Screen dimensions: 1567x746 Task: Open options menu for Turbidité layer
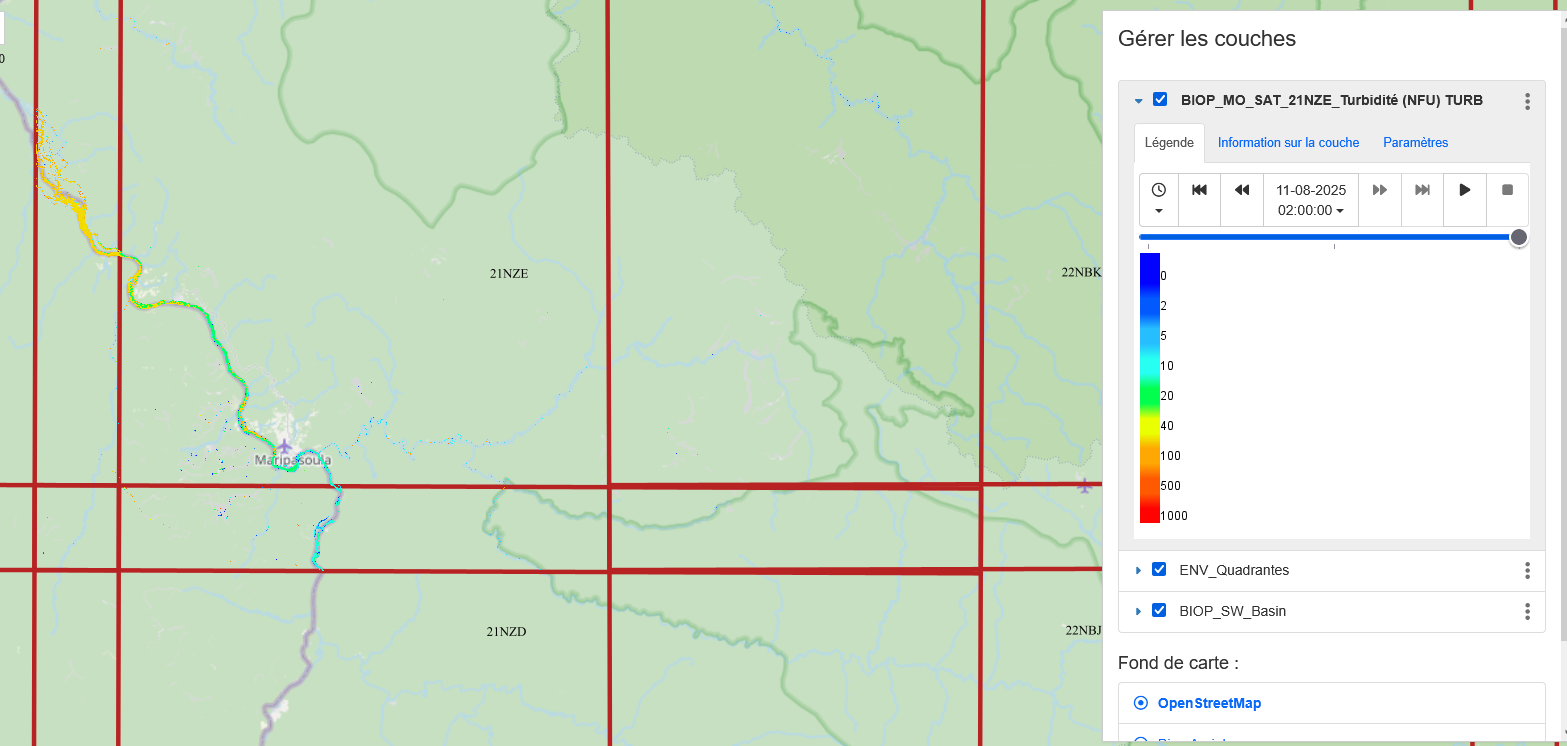[x=1527, y=101]
